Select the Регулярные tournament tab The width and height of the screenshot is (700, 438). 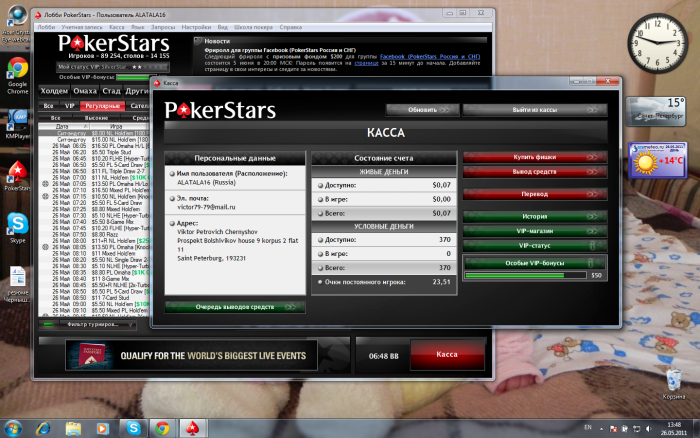102,106
